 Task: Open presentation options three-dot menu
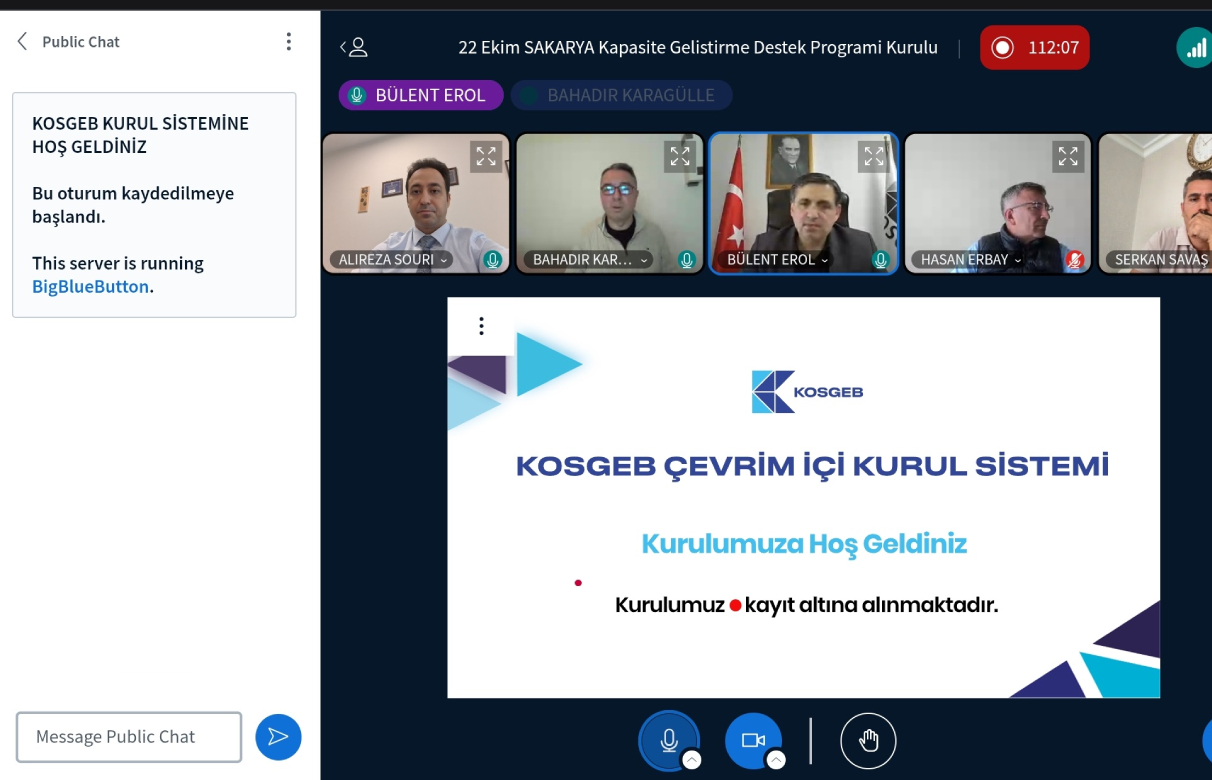click(x=481, y=326)
